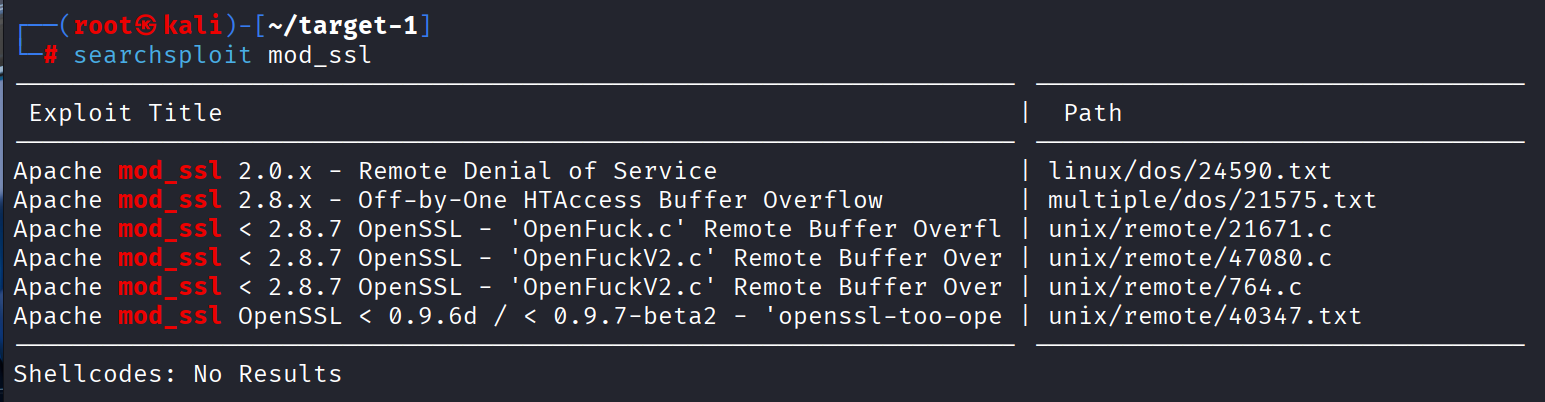Click the Shellcodes: No Results line
Screen dimensions: 1545x402
tap(177, 375)
